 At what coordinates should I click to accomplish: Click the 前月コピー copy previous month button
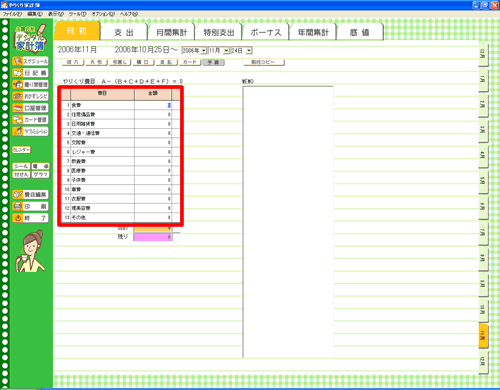[x=263, y=62]
